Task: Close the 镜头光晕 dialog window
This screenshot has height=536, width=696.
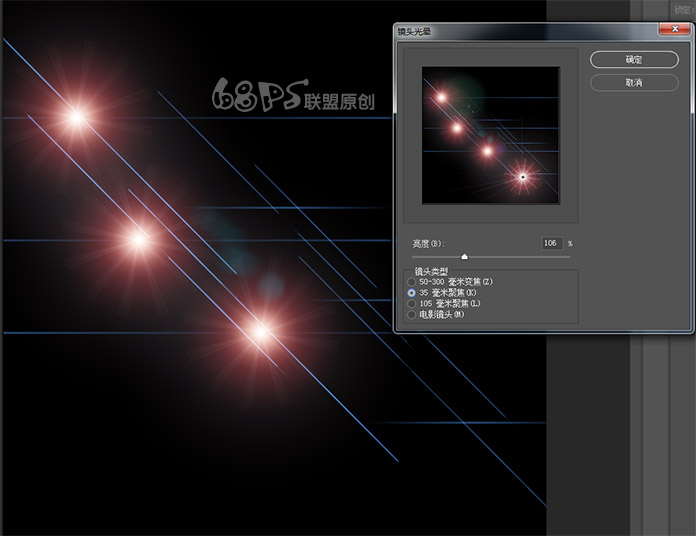Action: (675, 29)
